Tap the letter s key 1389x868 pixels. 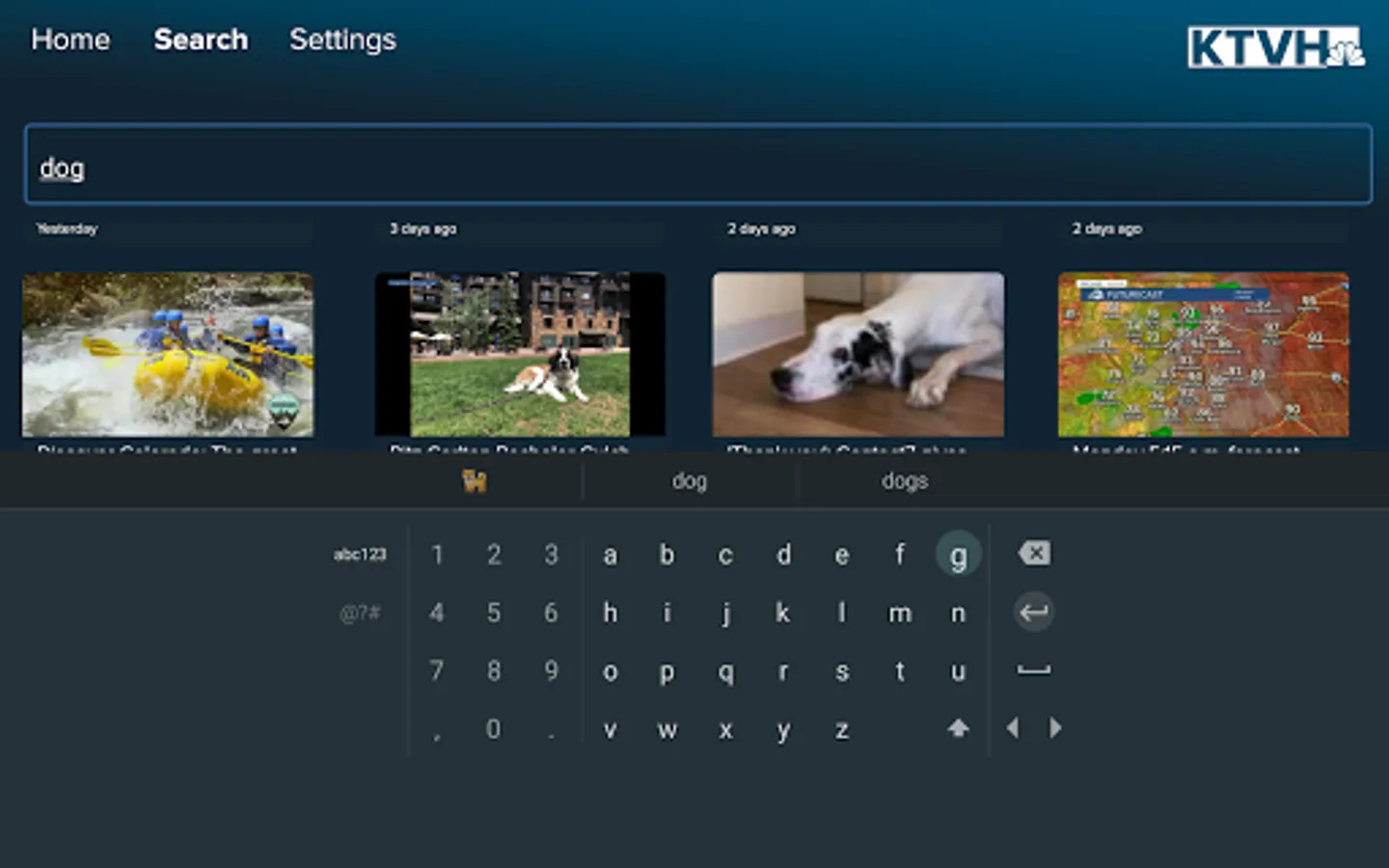click(842, 672)
